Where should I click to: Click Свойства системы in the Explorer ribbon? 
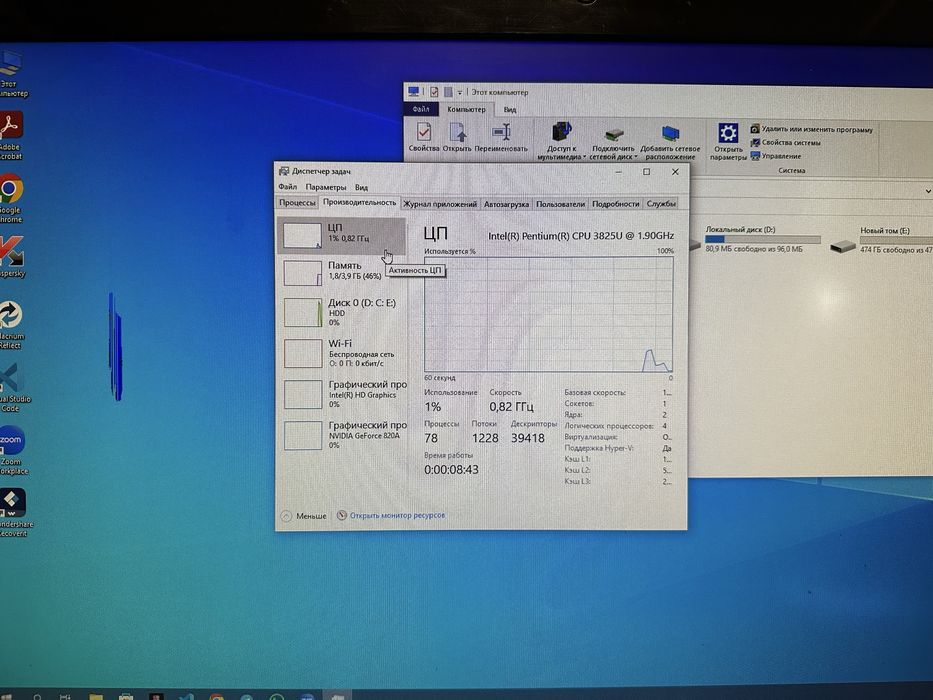785,143
